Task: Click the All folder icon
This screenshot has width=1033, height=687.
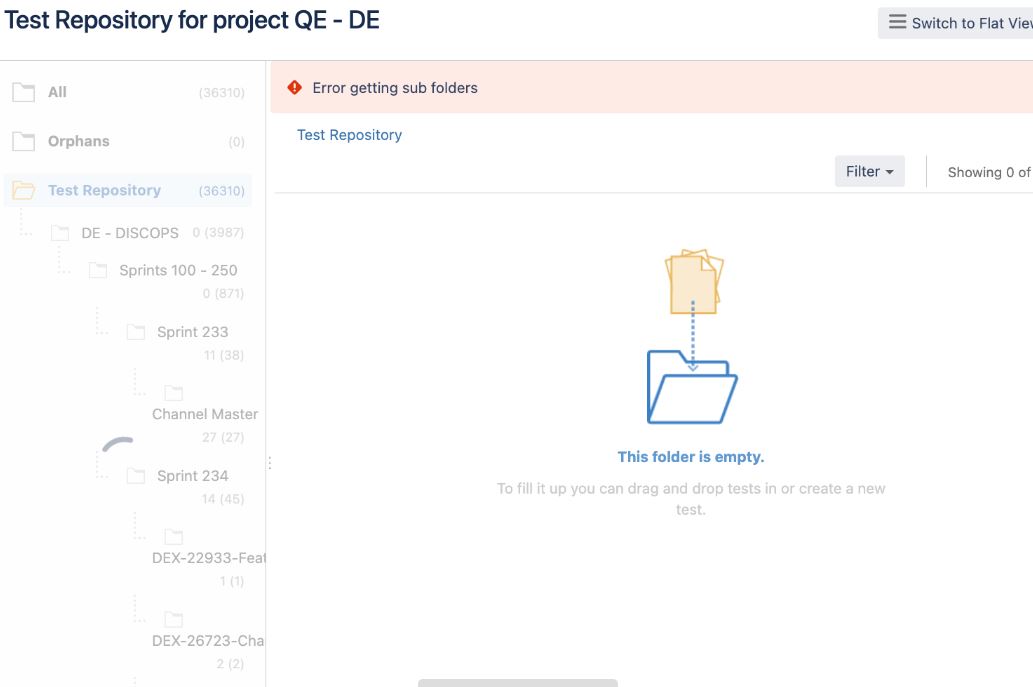Action: [23, 92]
